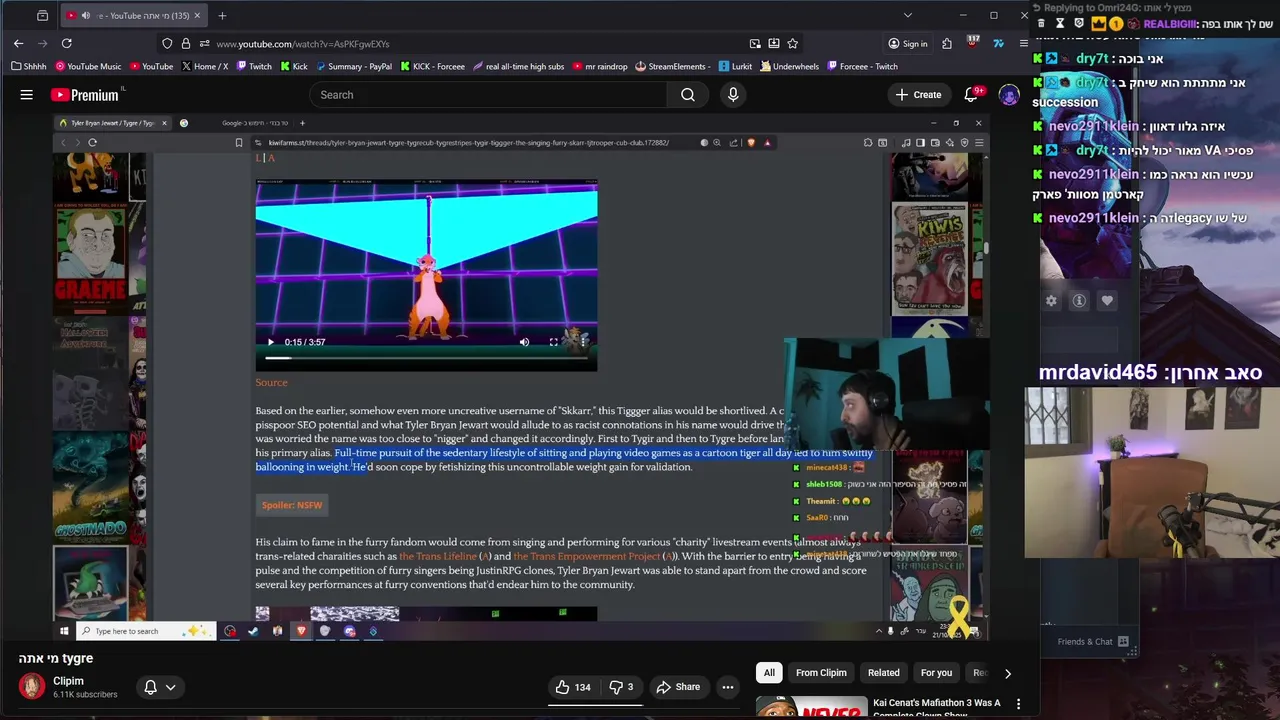Show site security lock information

[x=186, y=44]
